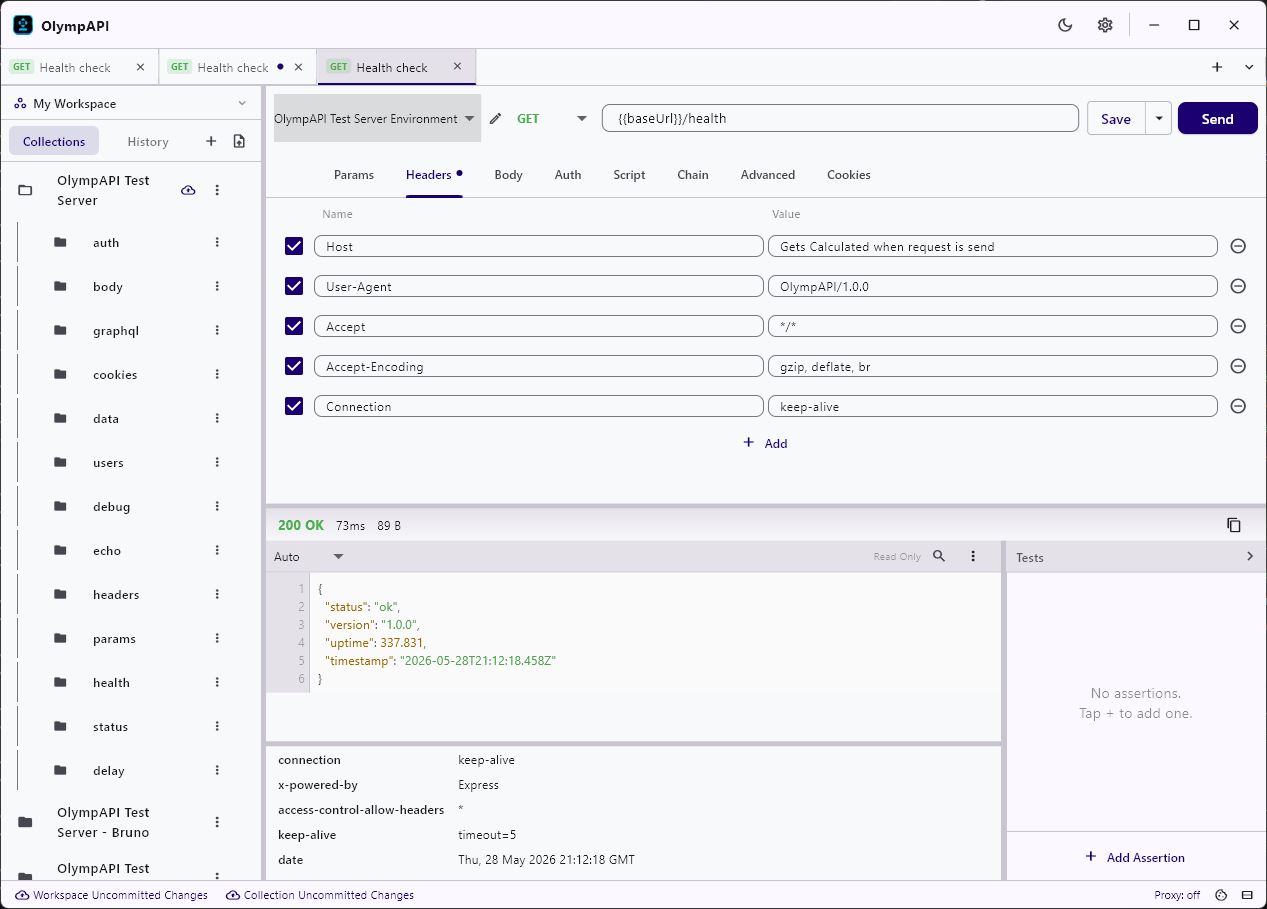Expand the users folder
This screenshot has width=1267, height=909.
click(61, 462)
